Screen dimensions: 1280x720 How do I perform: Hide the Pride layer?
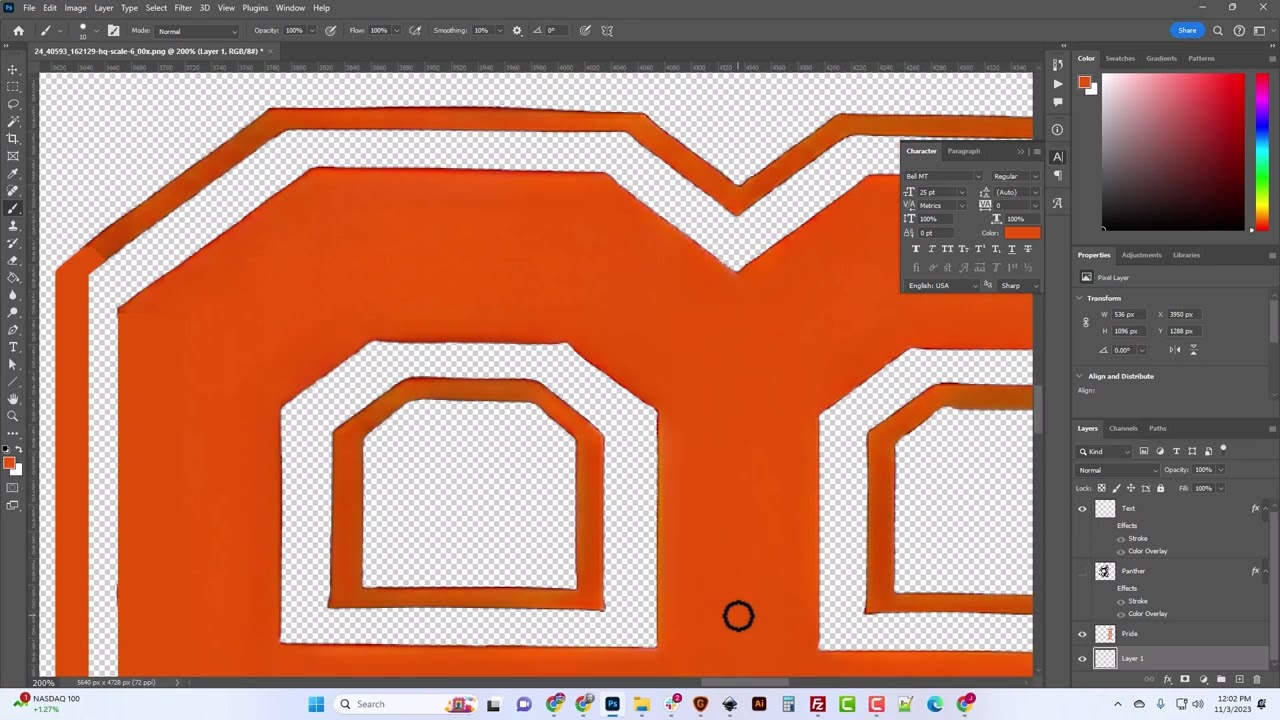point(1082,634)
